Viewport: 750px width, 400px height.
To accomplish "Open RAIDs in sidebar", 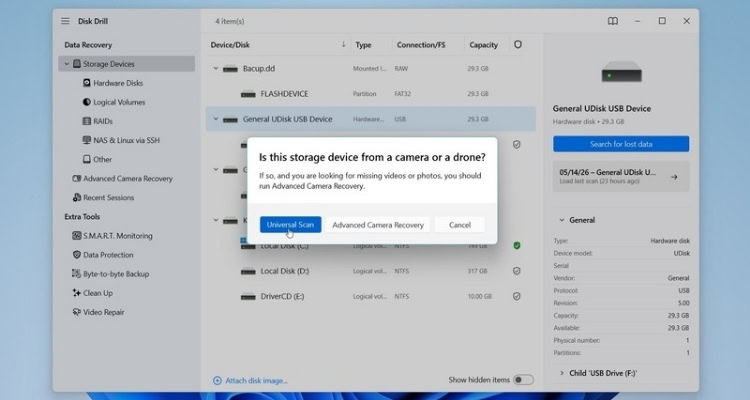I will [103, 121].
